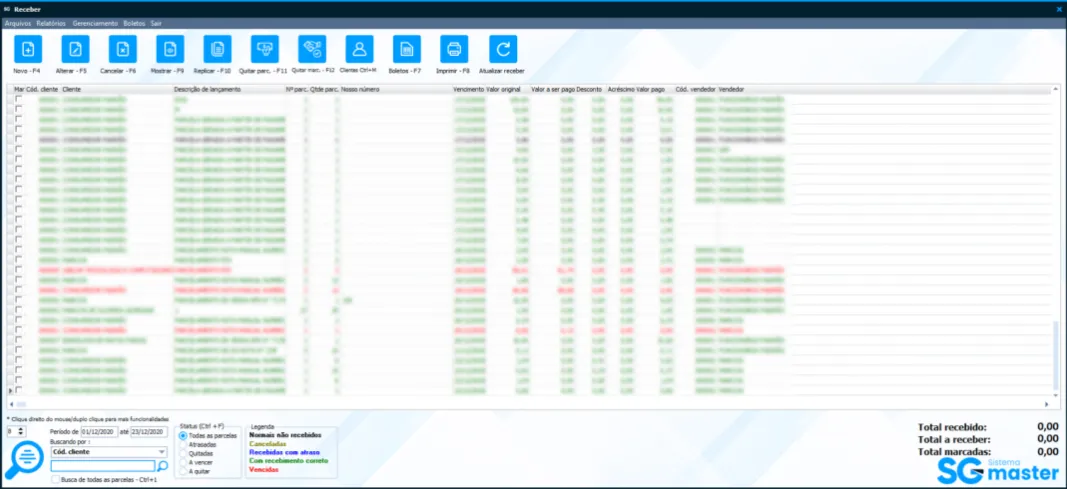
Task: Create a new entry with Novo - F4
Action: pos(28,49)
